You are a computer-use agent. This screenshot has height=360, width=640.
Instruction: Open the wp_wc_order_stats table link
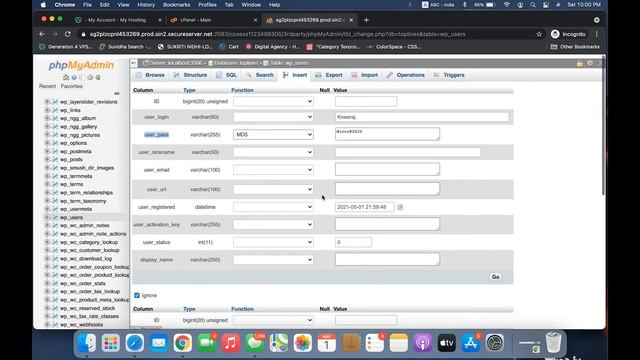pyautogui.click(x=83, y=283)
